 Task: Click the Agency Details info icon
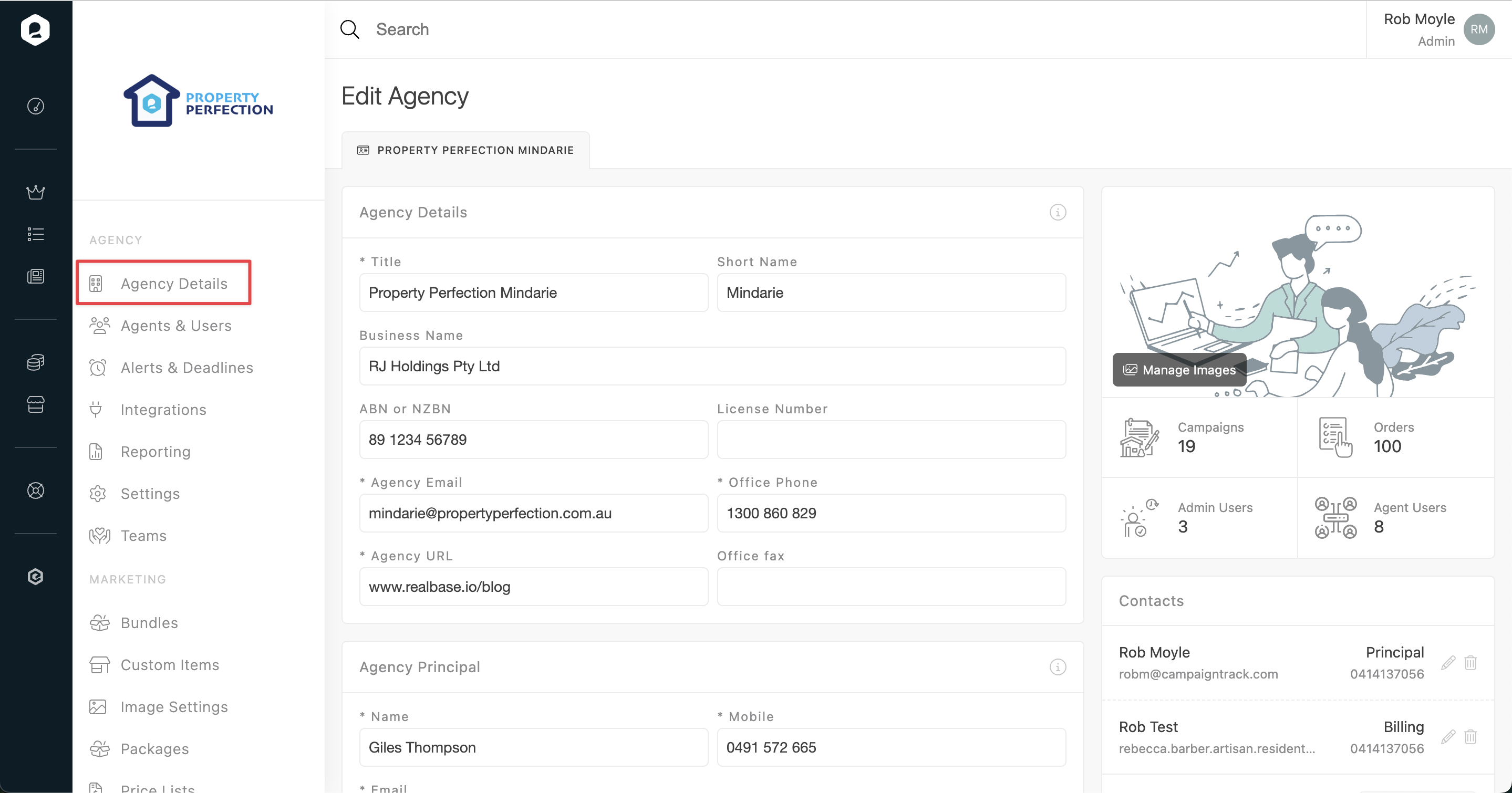(x=1058, y=212)
